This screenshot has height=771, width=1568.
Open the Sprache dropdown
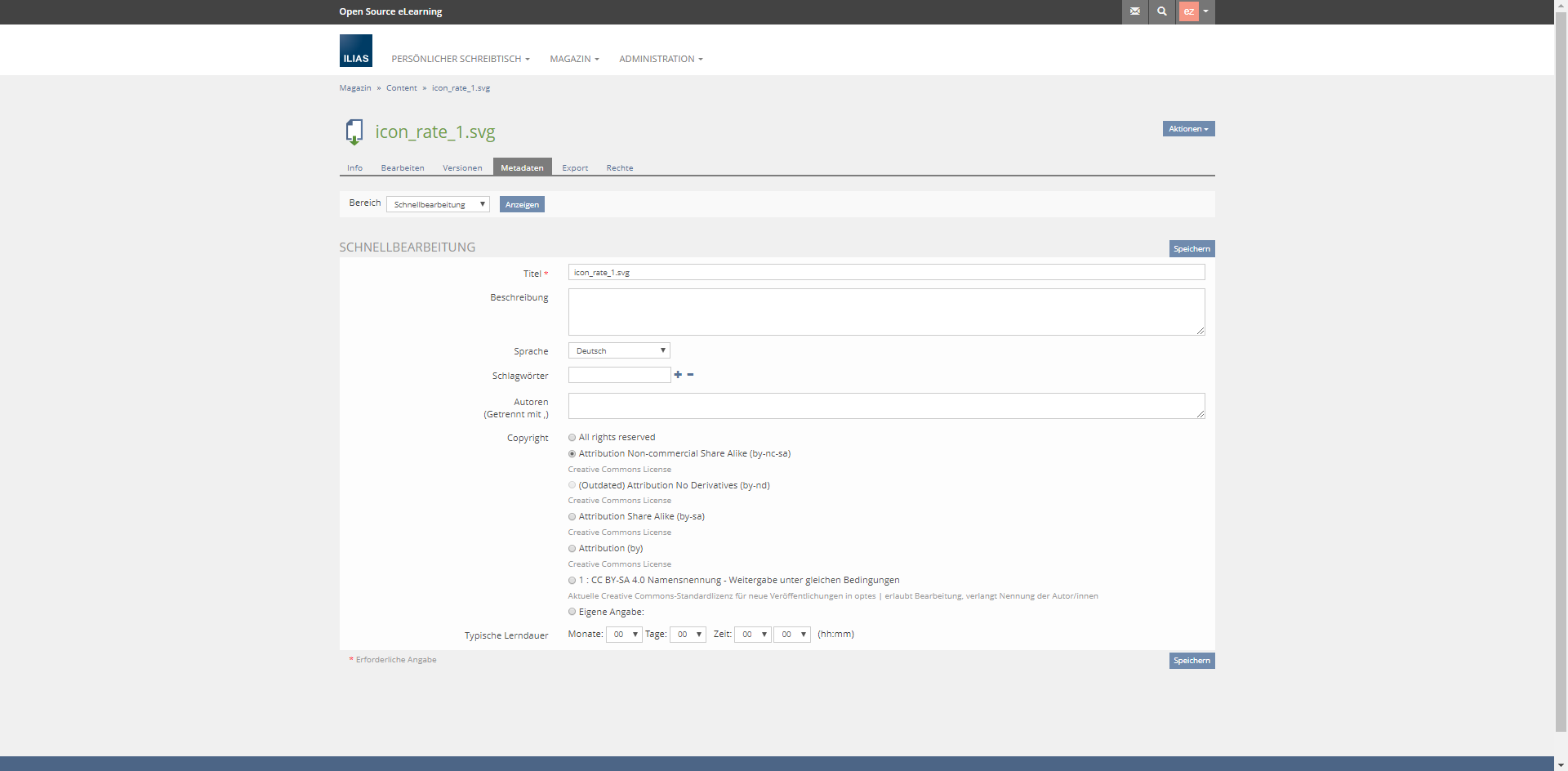point(618,350)
